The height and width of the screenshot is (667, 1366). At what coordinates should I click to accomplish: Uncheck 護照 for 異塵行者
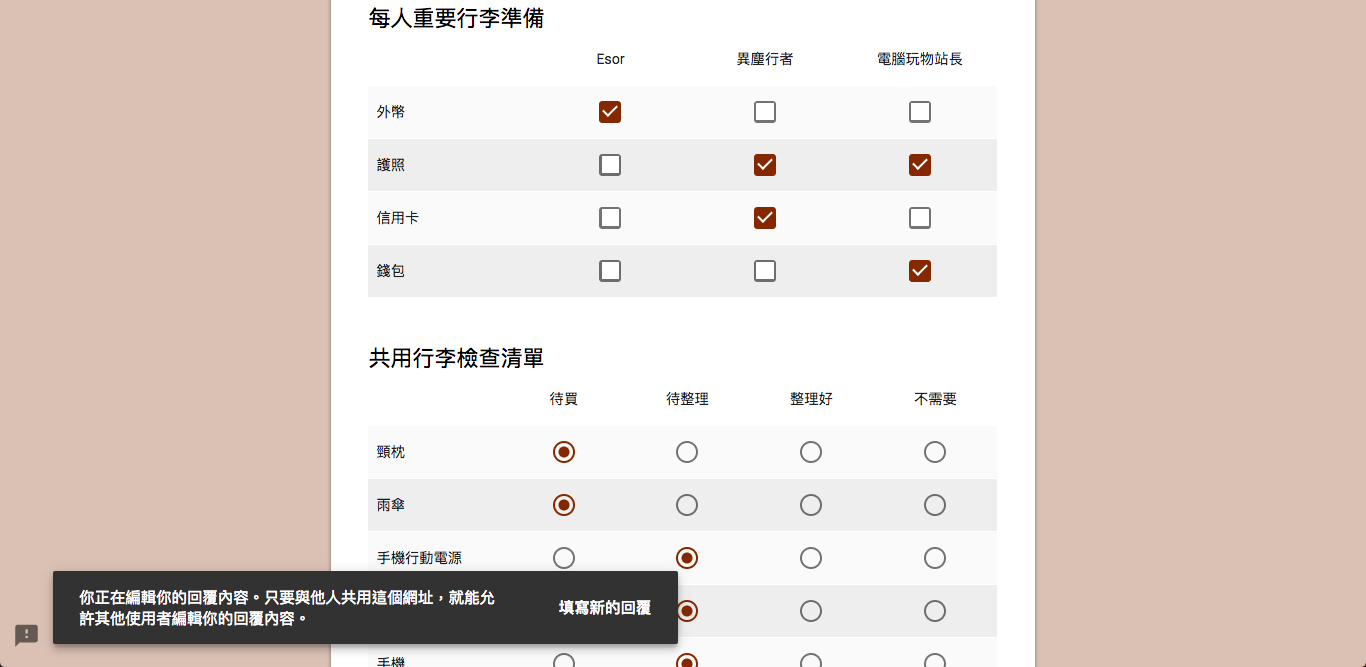[x=765, y=165]
